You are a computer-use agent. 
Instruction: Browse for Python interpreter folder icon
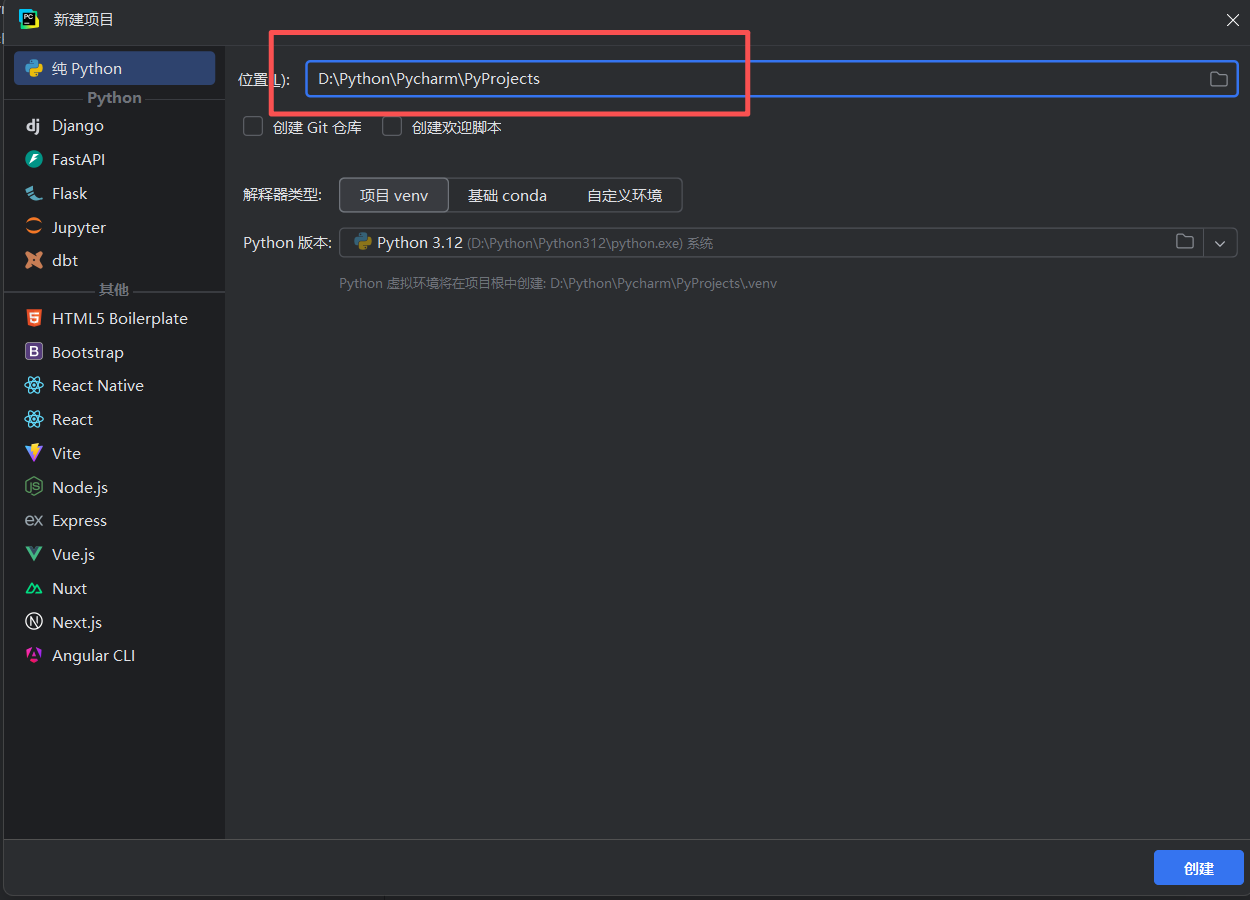click(1185, 242)
